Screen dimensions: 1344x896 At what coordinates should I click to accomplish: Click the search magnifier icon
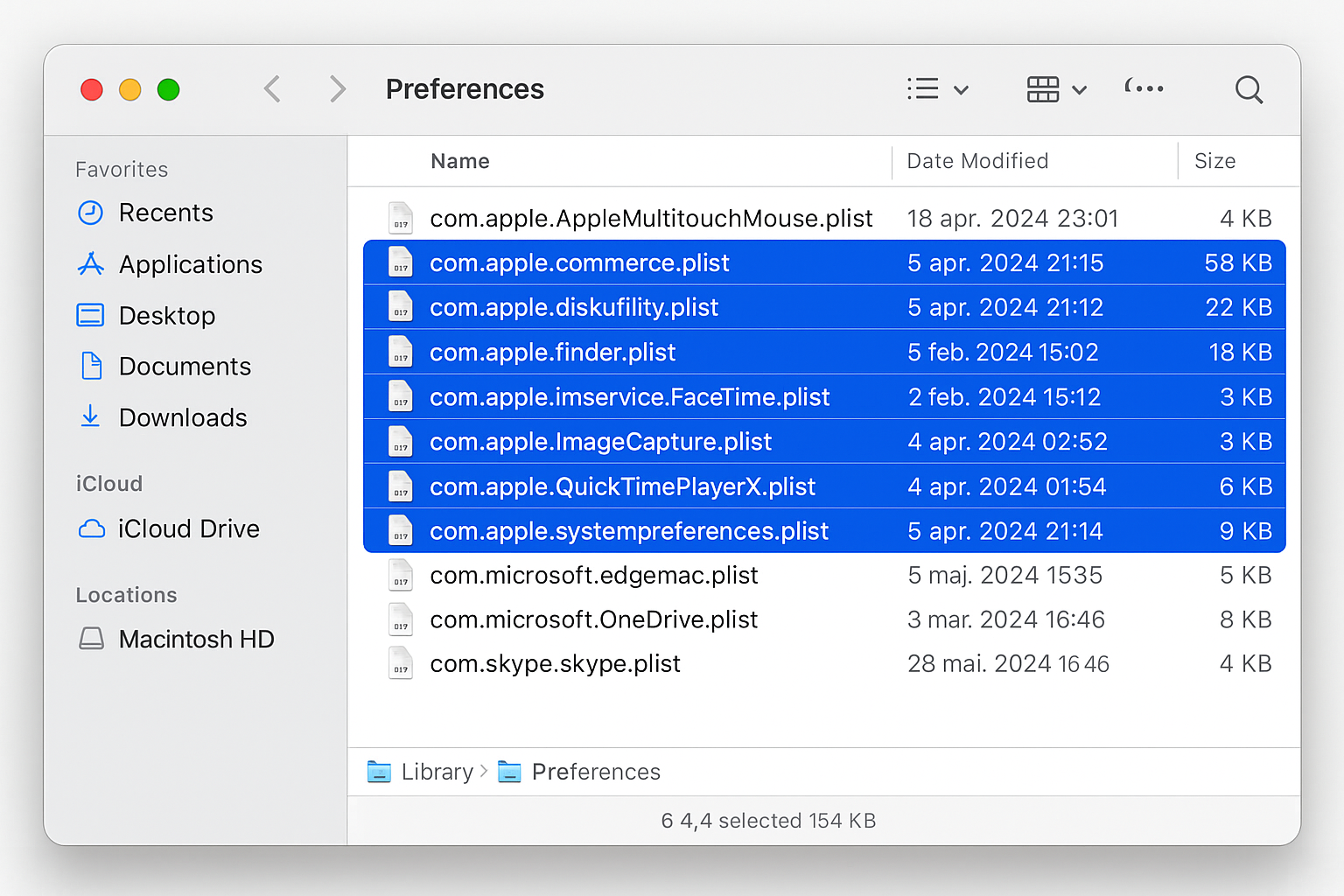point(1249,88)
